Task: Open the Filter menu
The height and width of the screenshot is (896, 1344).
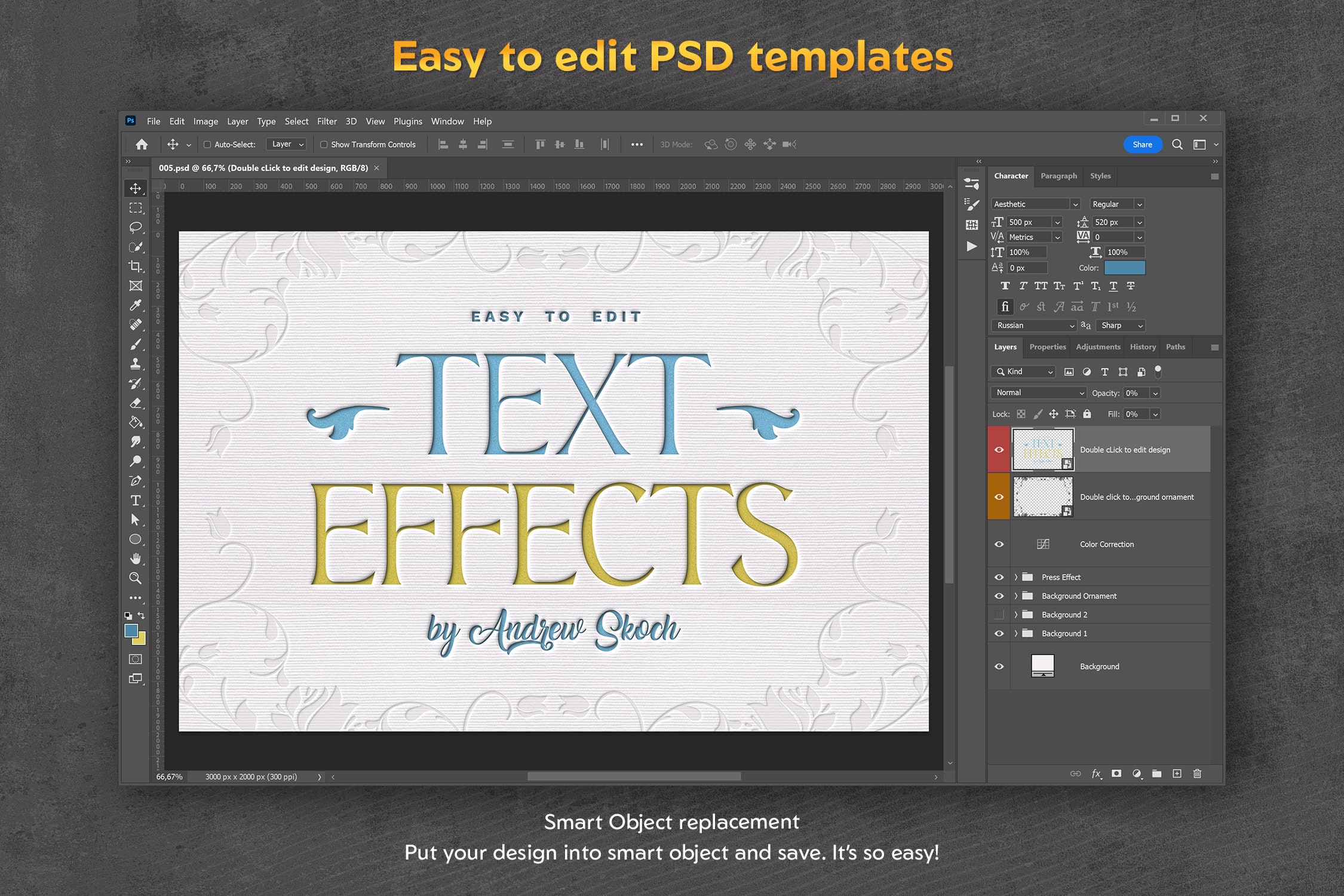Action: (x=327, y=121)
